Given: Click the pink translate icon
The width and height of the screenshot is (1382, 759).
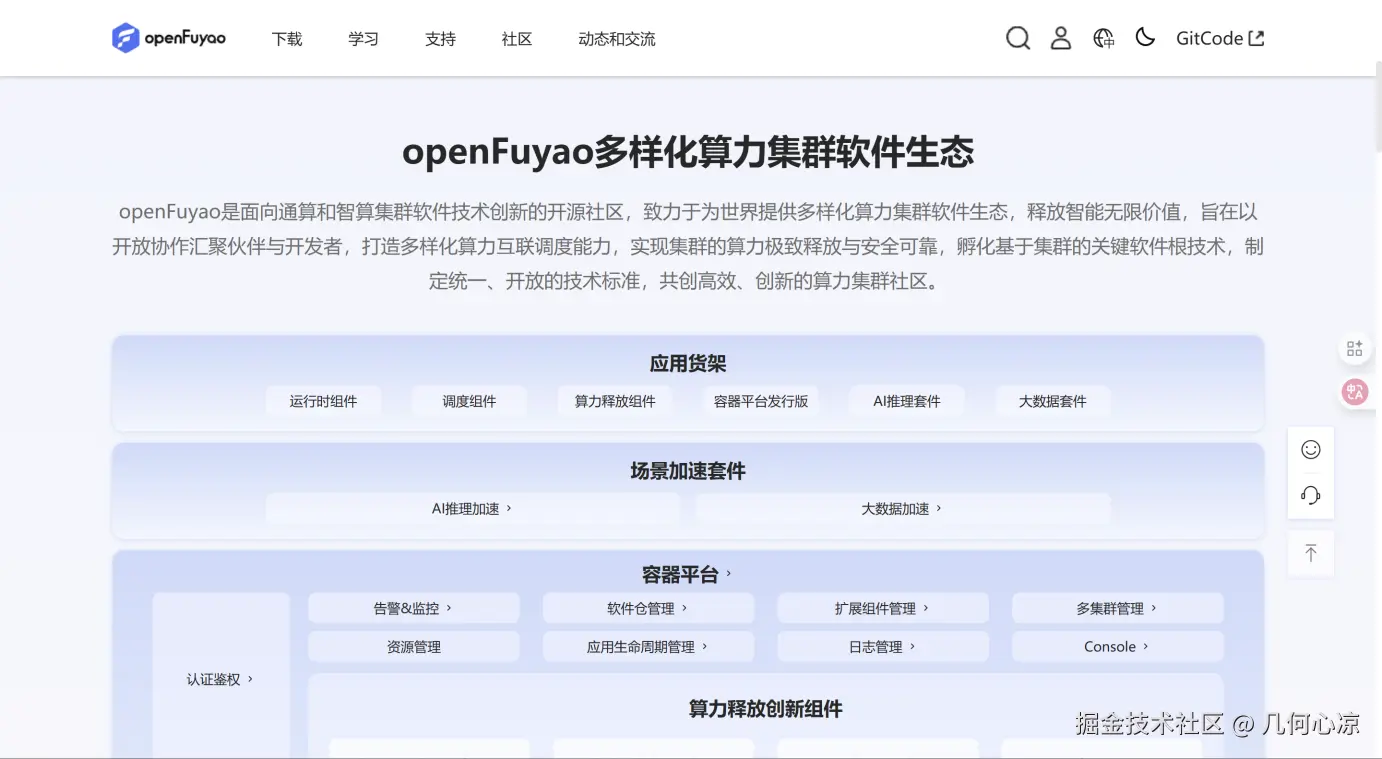Looking at the screenshot, I should coord(1355,392).
